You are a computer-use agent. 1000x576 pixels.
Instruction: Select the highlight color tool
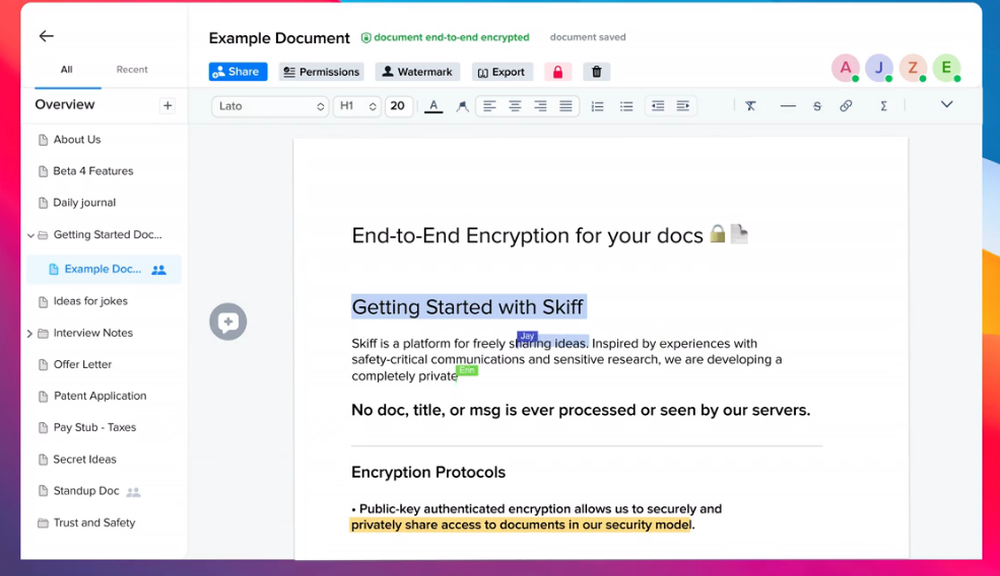(x=462, y=106)
